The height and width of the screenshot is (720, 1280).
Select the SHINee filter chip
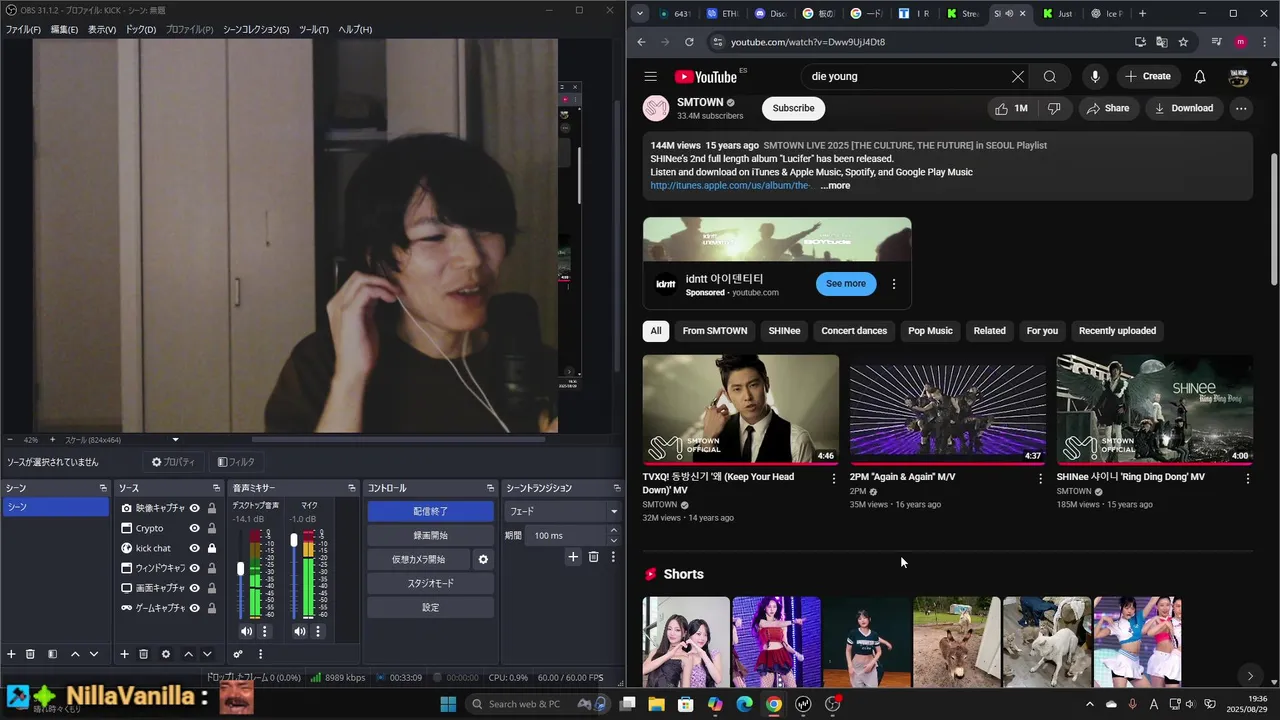(x=784, y=331)
